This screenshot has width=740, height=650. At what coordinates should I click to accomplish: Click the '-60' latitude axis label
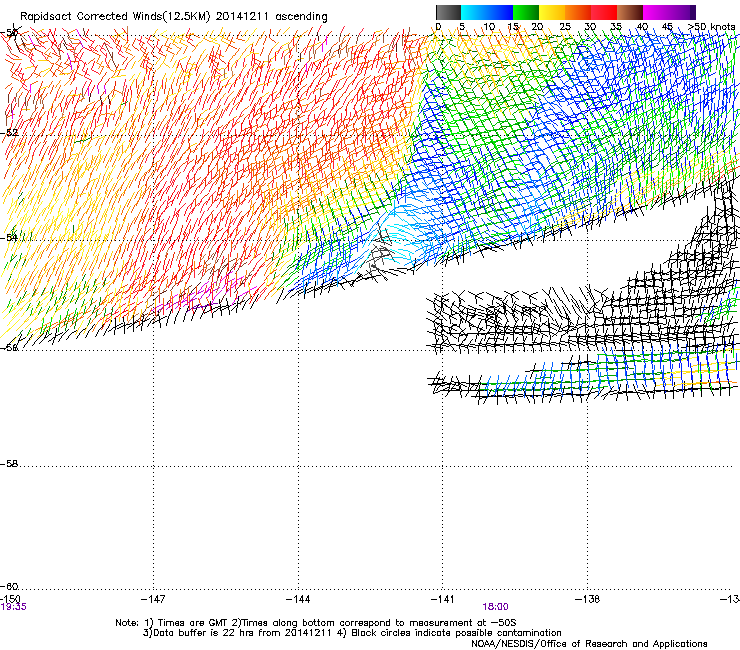(9, 587)
